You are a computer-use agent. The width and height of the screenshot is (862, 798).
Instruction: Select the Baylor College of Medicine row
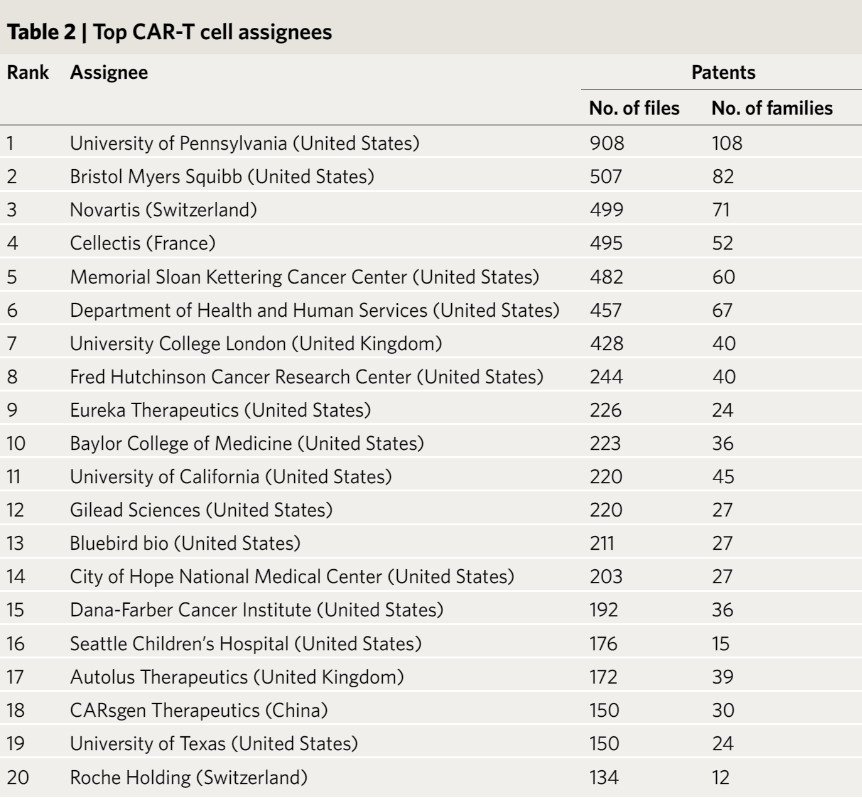click(431, 444)
